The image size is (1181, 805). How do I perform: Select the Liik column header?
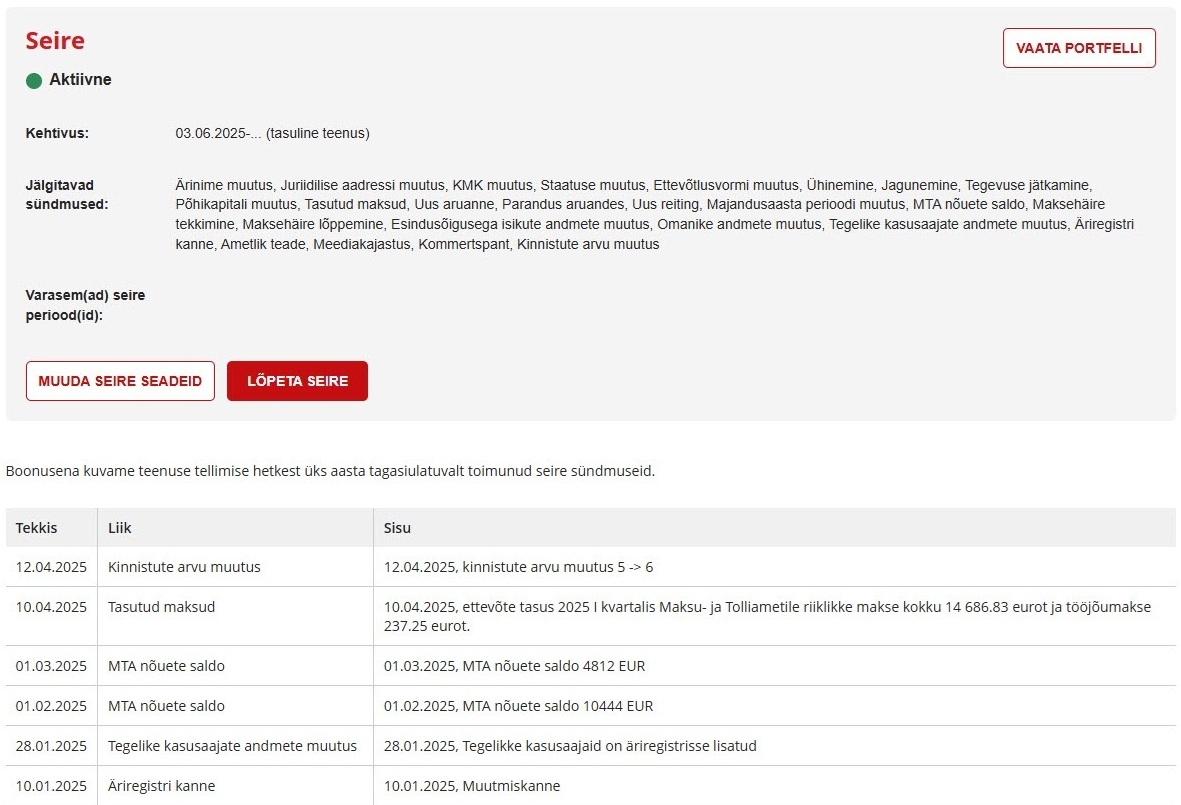pos(121,528)
